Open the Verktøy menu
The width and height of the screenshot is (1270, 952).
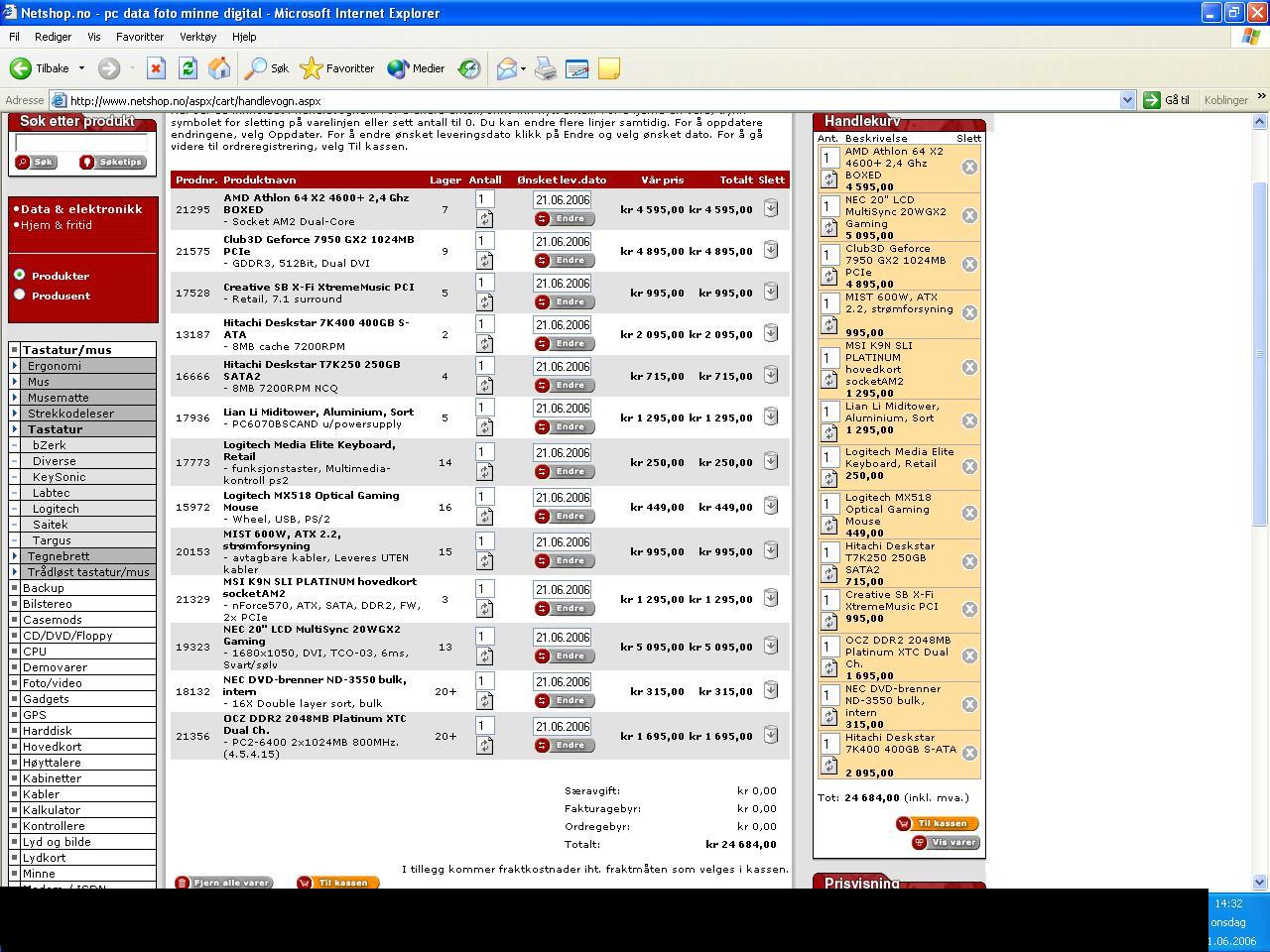pos(197,37)
